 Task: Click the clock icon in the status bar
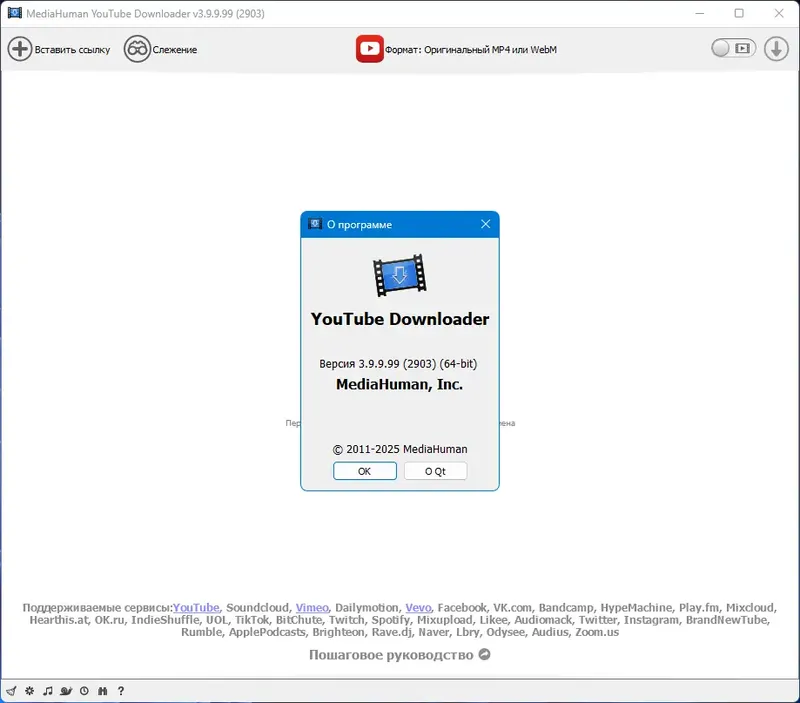click(x=84, y=691)
